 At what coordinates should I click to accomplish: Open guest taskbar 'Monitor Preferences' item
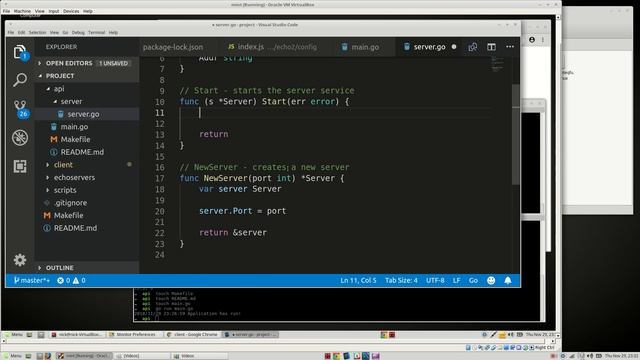click(x=133, y=335)
